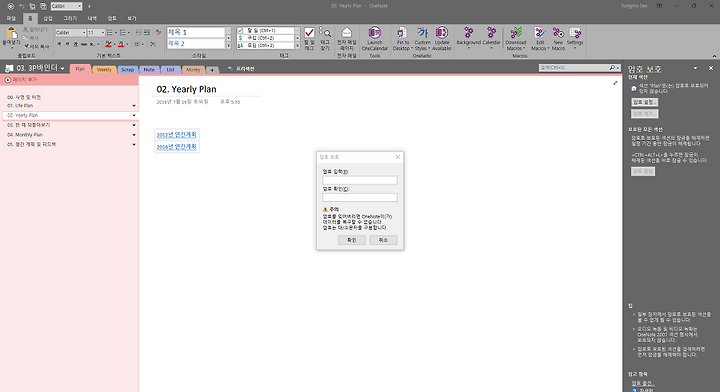
Task: Collapse the ribbon with the chevron
Action: pos(714,56)
